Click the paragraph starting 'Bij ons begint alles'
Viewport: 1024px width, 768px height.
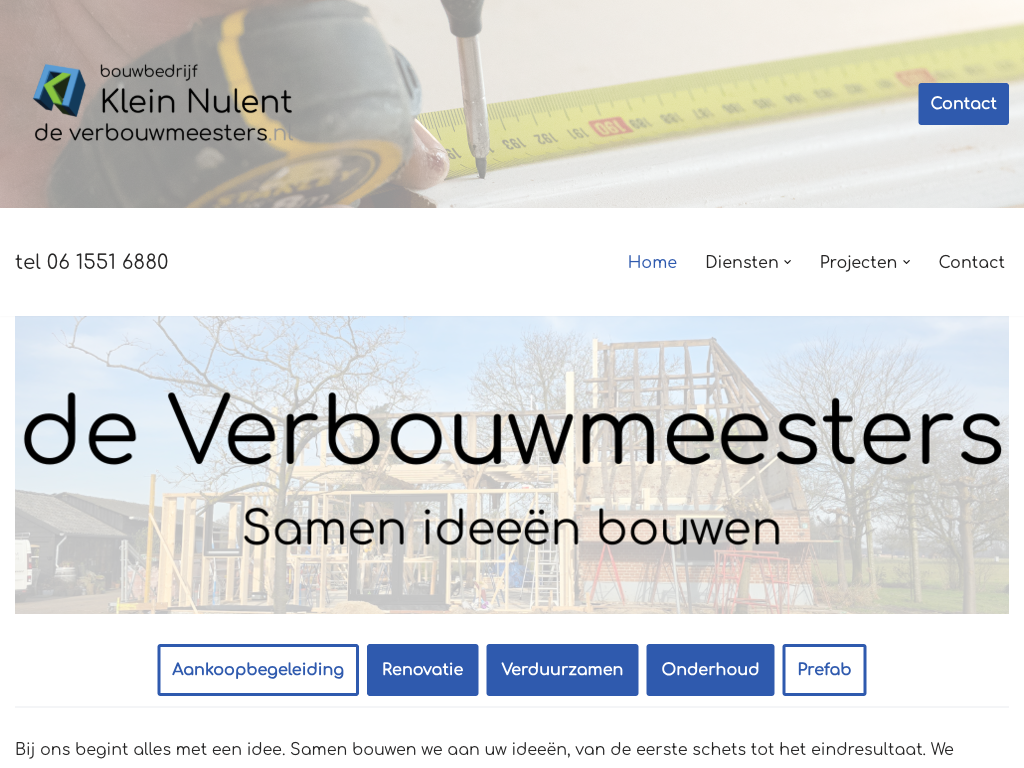coord(484,749)
